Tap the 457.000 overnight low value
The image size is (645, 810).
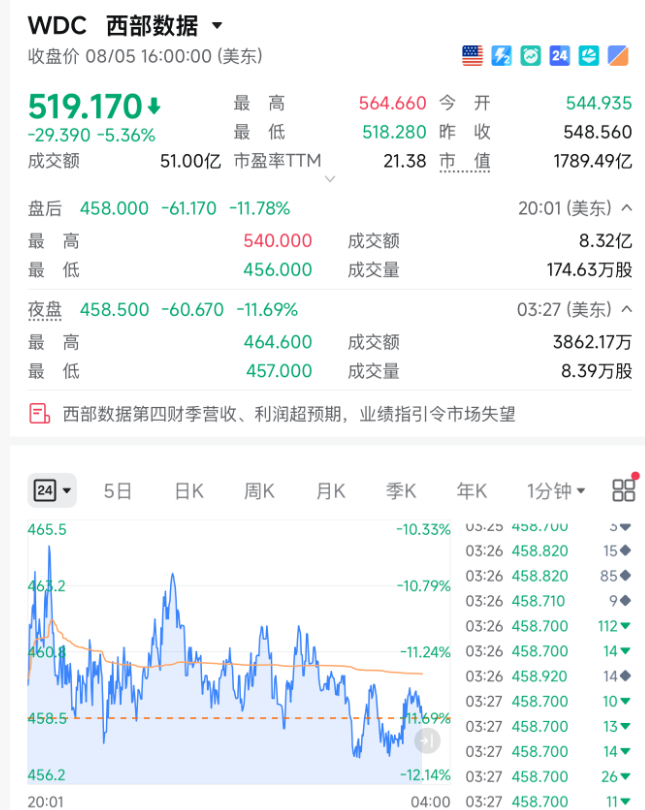coord(279,371)
